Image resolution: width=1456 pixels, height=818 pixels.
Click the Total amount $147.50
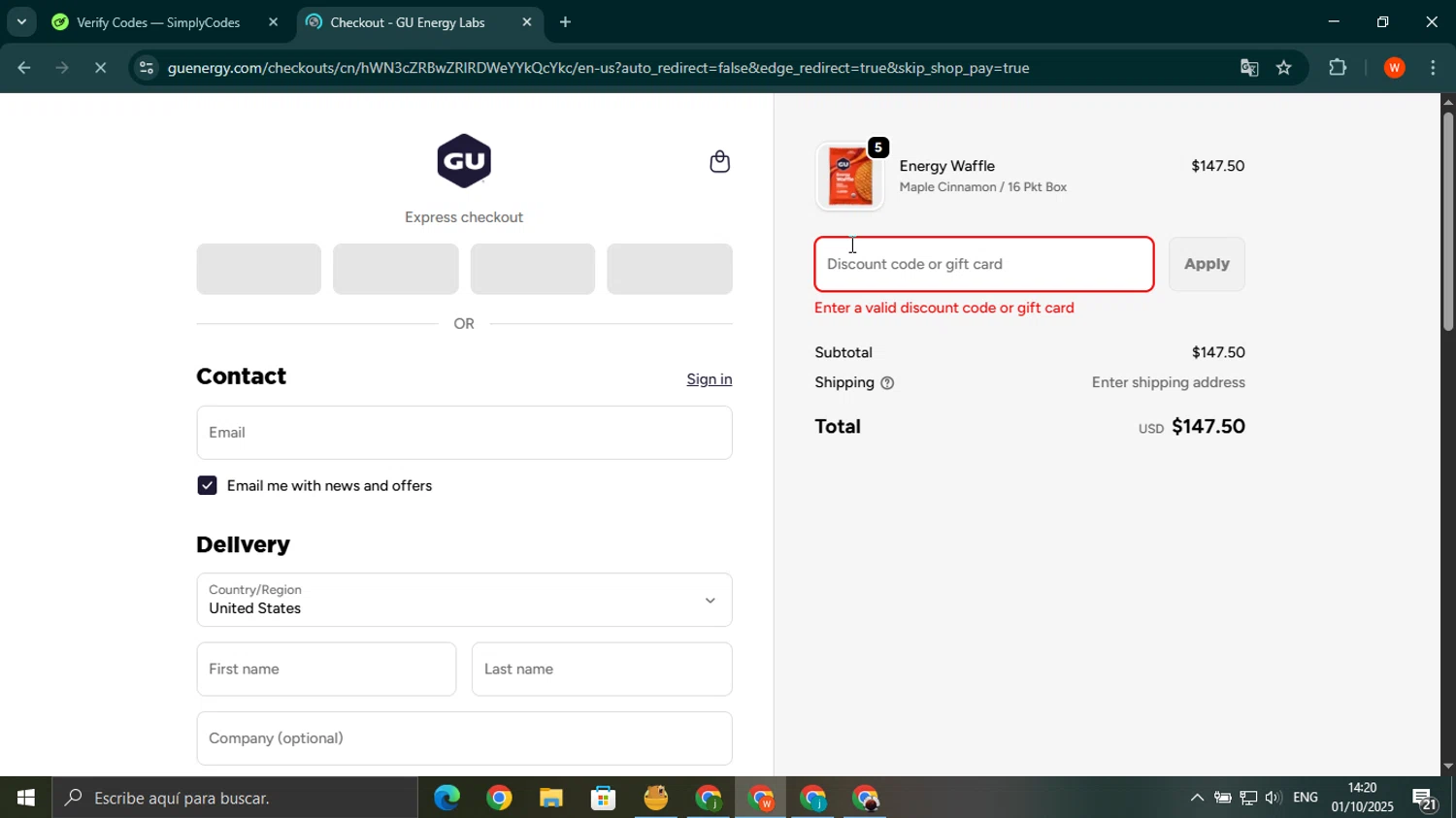(x=1208, y=426)
